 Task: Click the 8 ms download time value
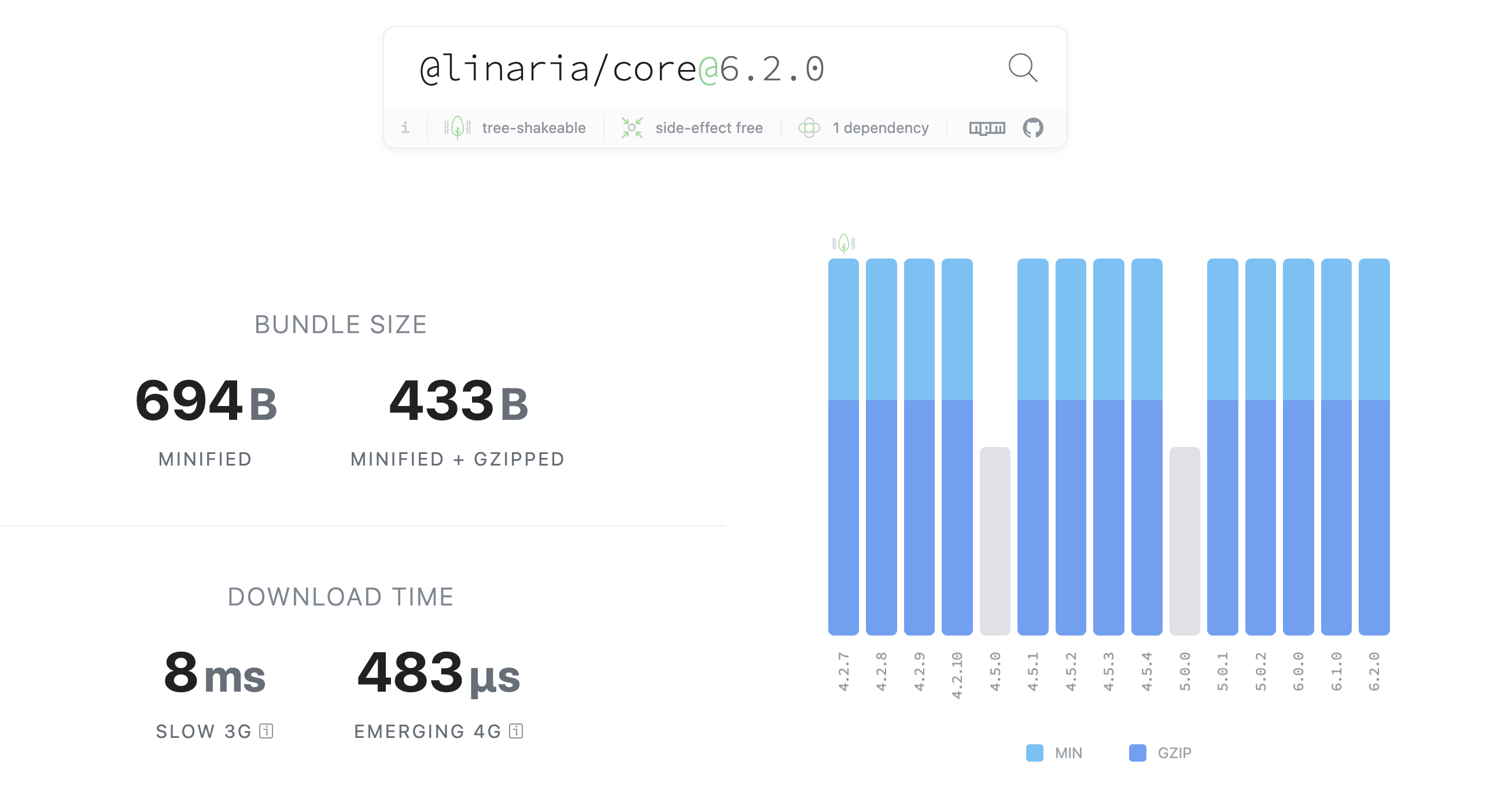pyautogui.click(x=214, y=673)
